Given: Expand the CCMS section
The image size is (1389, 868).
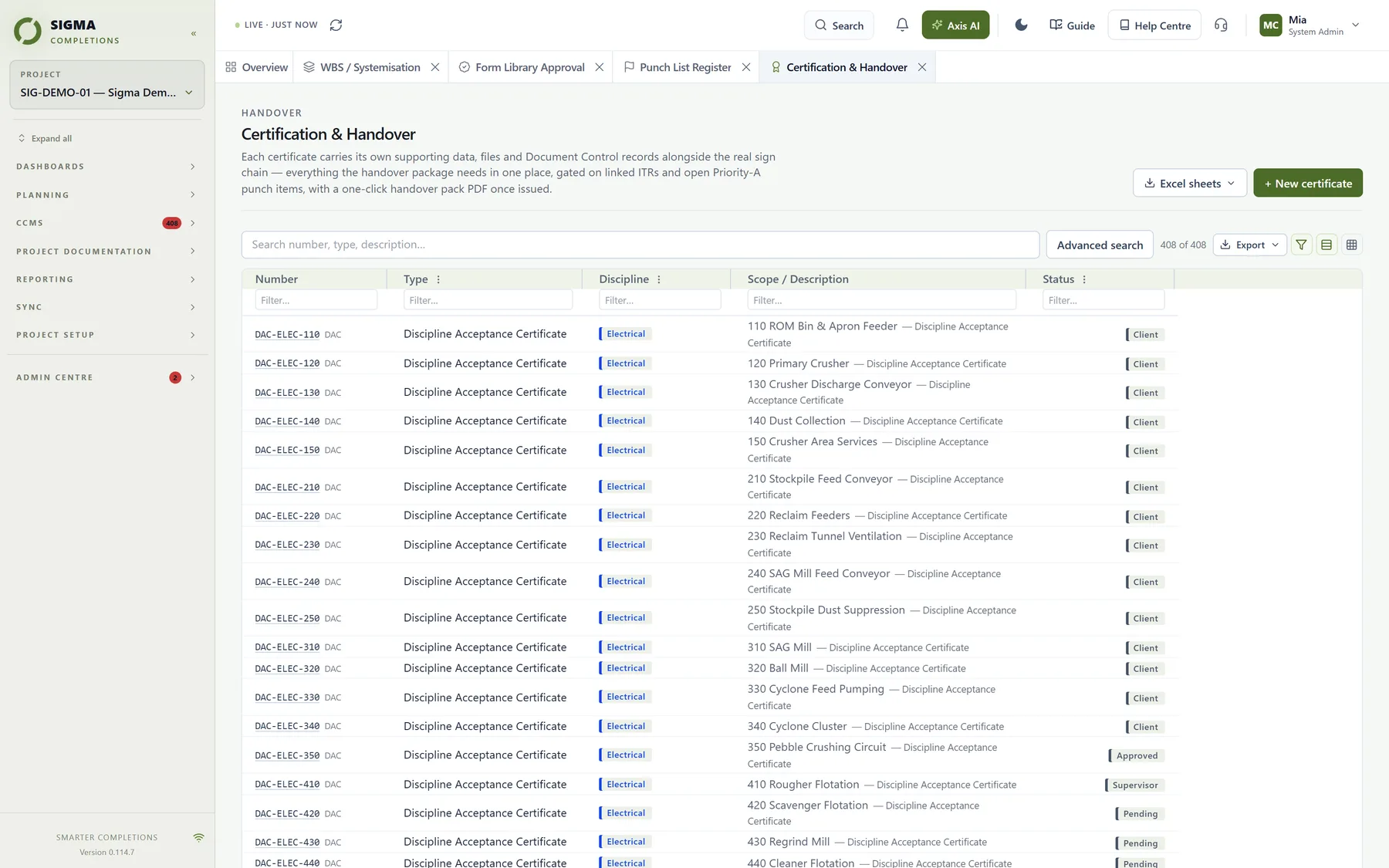Looking at the screenshot, I should coord(106,223).
